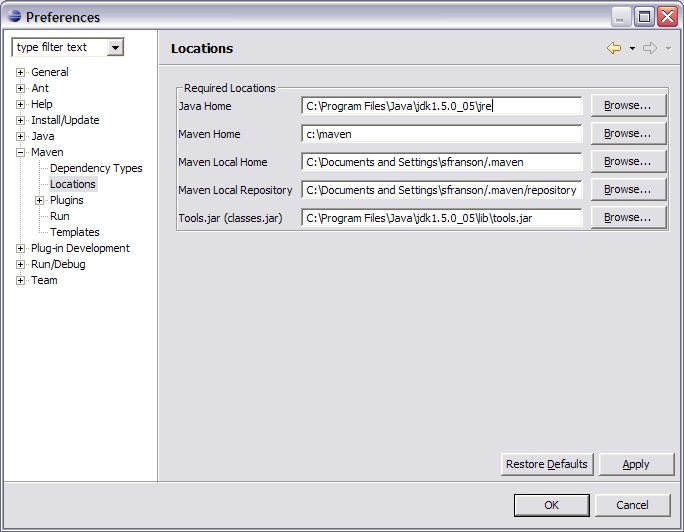The image size is (684, 532).
Task: Confirm preferences with OK
Action: [x=551, y=505]
